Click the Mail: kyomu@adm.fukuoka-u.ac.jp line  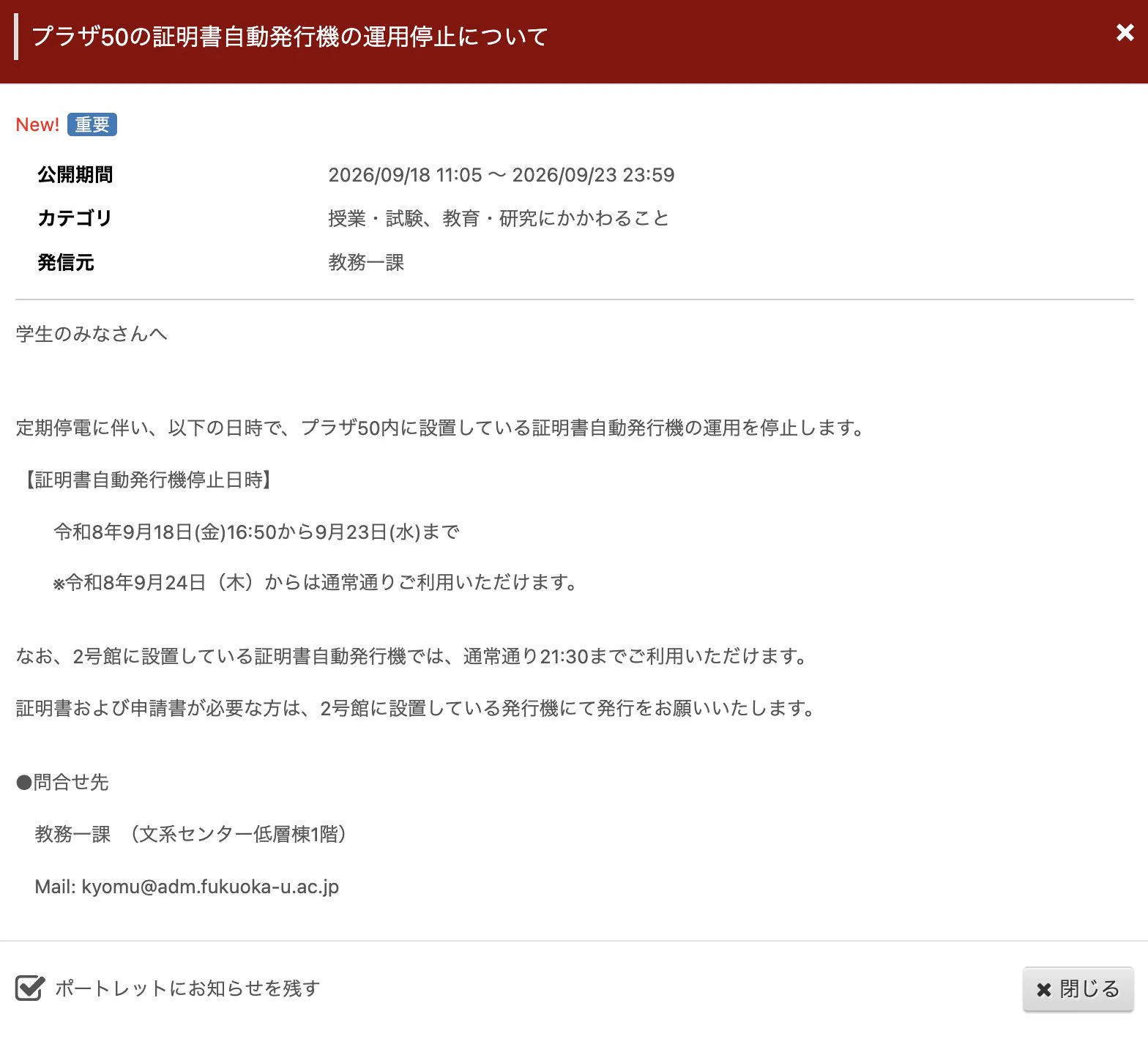tap(187, 887)
